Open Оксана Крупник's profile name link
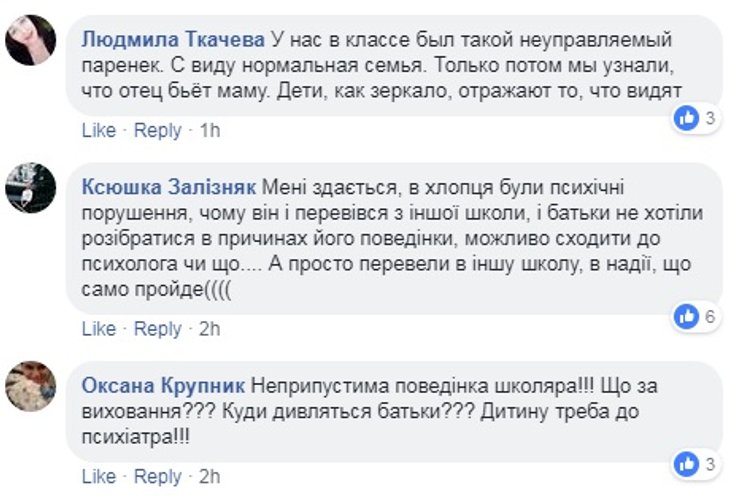 [163, 386]
